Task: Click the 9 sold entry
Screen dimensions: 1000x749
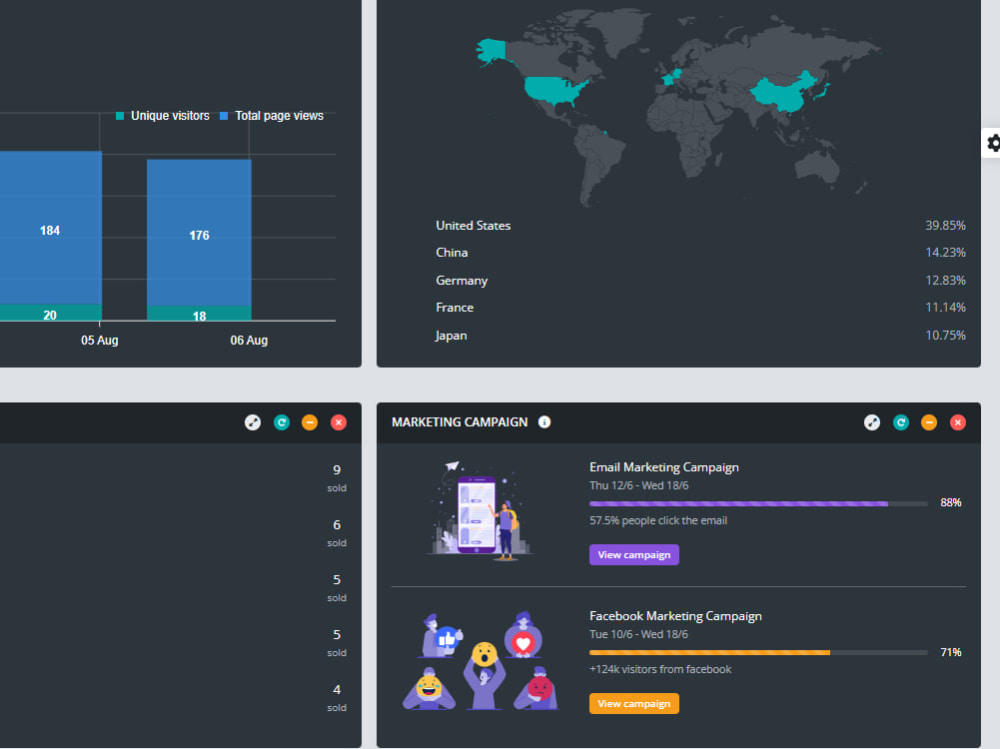Action: 337,478
